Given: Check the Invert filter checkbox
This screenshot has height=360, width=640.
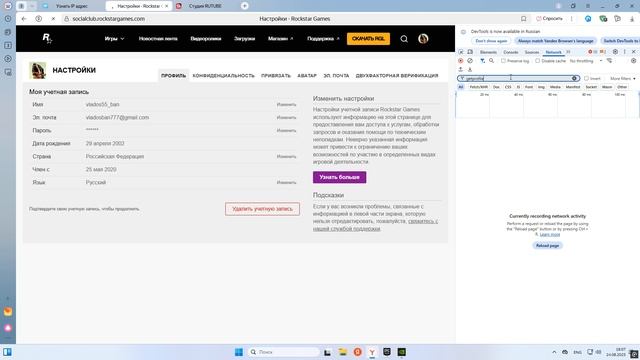Looking at the screenshot, I should 586,78.
